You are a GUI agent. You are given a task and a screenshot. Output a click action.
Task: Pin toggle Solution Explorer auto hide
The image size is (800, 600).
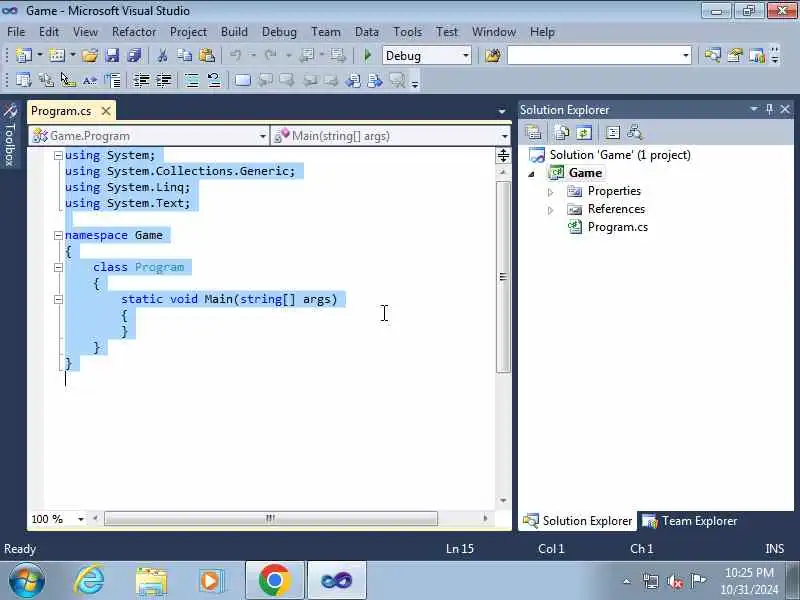(x=769, y=109)
